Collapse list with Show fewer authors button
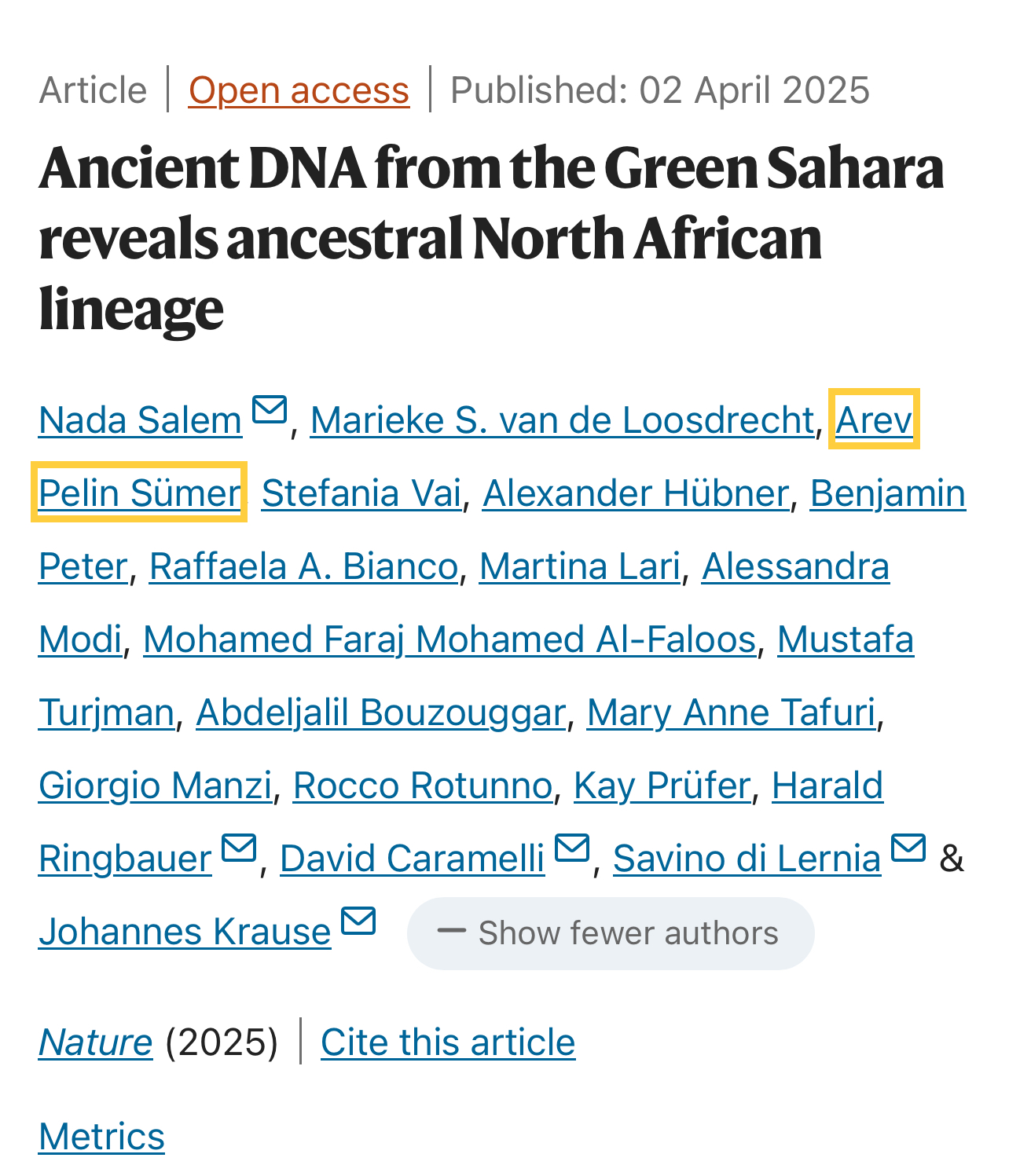 pyautogui.click(x=611, y=933)
